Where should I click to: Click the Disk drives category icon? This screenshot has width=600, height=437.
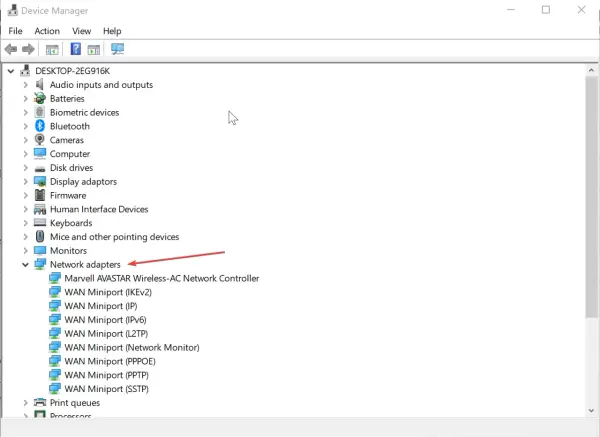40,168
